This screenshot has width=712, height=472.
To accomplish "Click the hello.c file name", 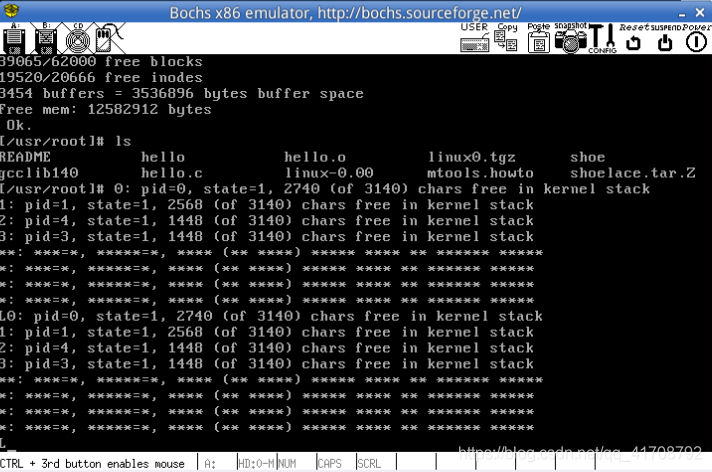I will 172,173.
